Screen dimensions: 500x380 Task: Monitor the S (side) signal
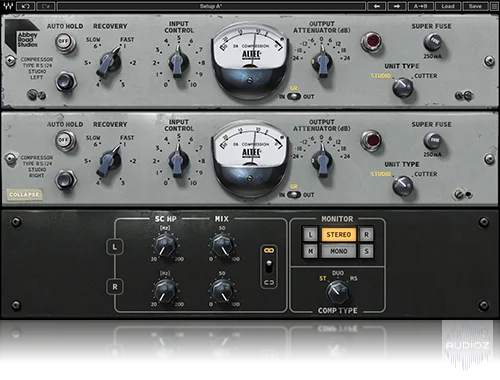coord(366,251)
